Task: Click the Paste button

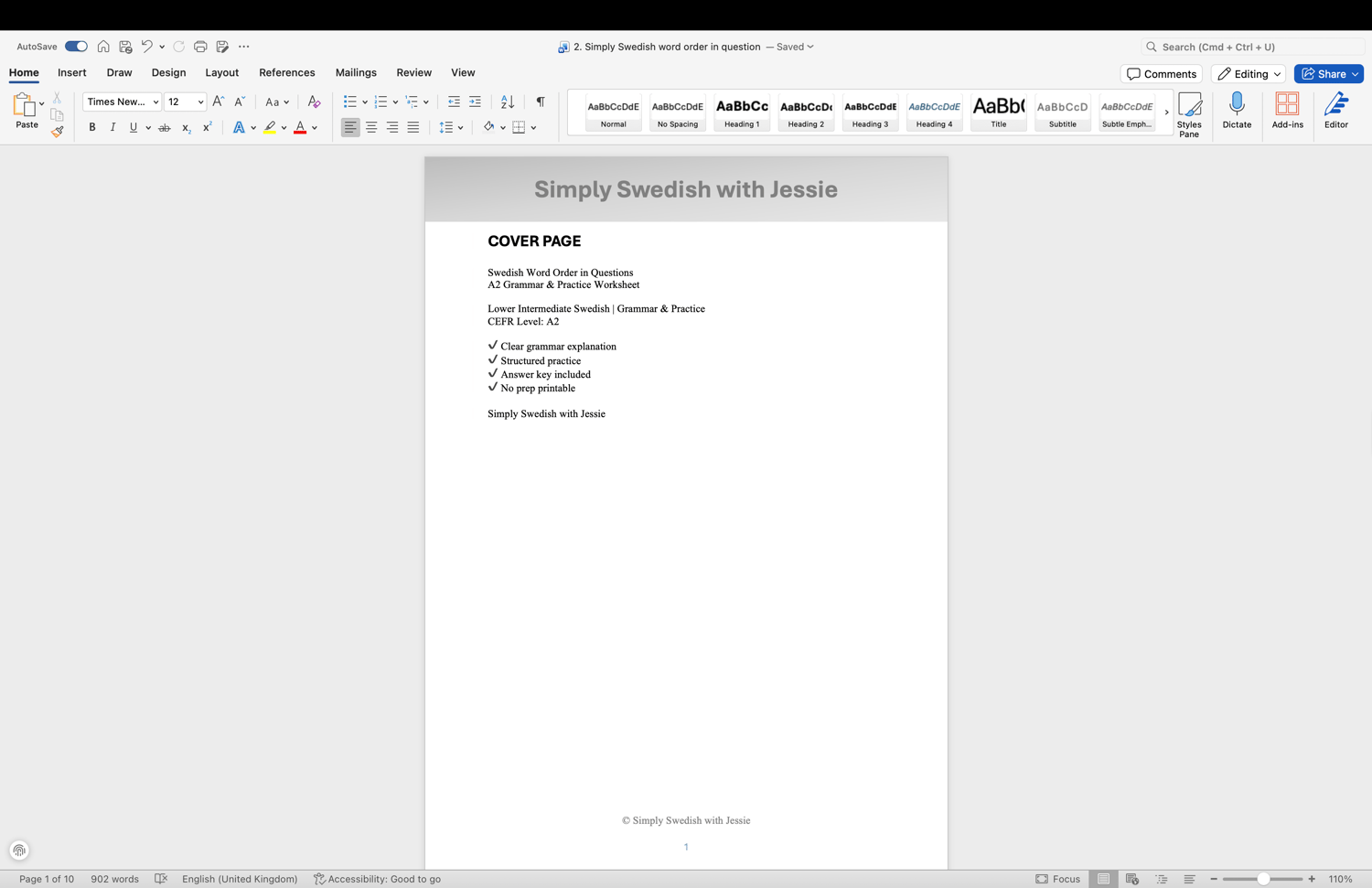Action: click(x=27, y=112)
